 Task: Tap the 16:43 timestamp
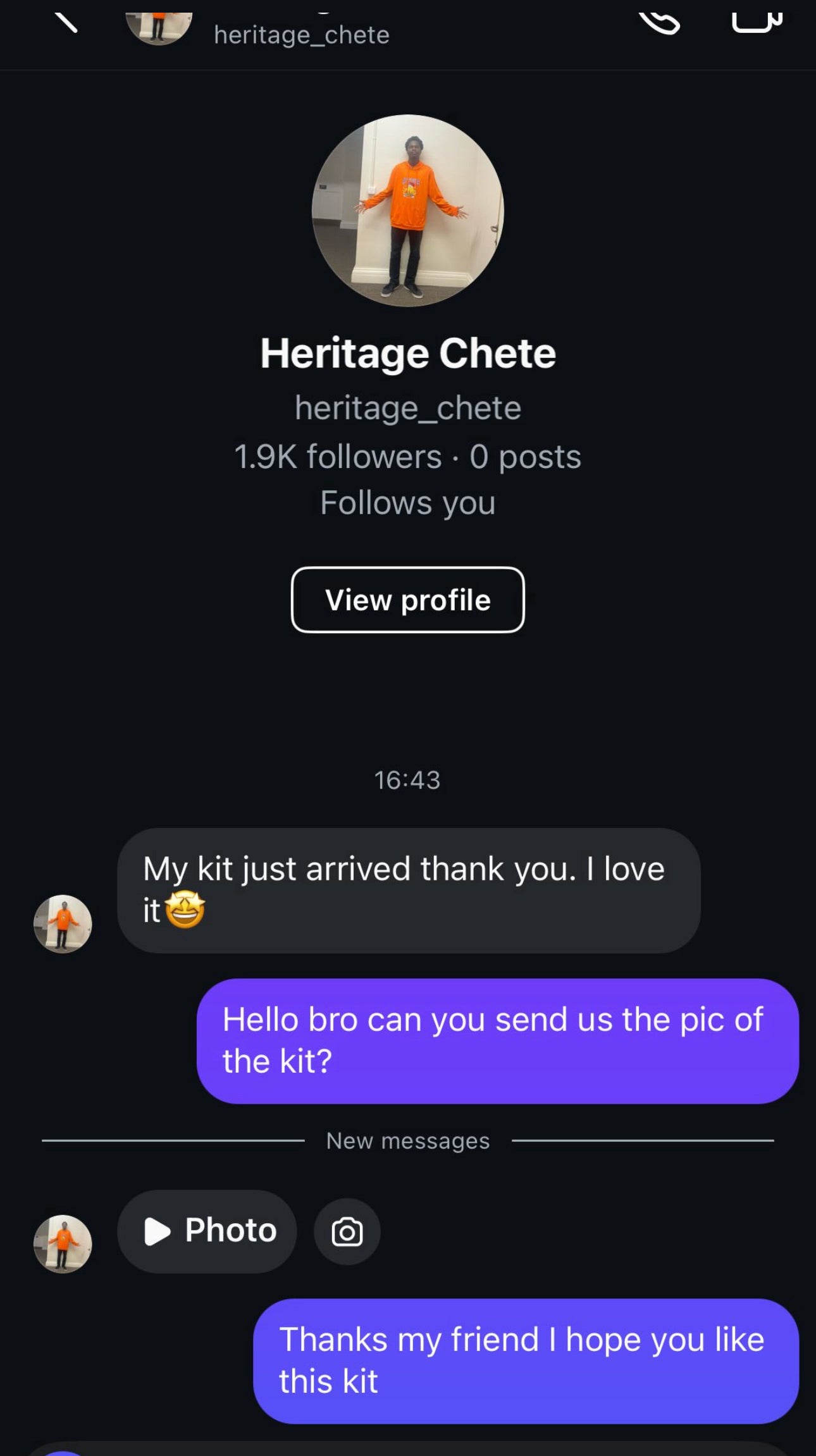point(407,780)
